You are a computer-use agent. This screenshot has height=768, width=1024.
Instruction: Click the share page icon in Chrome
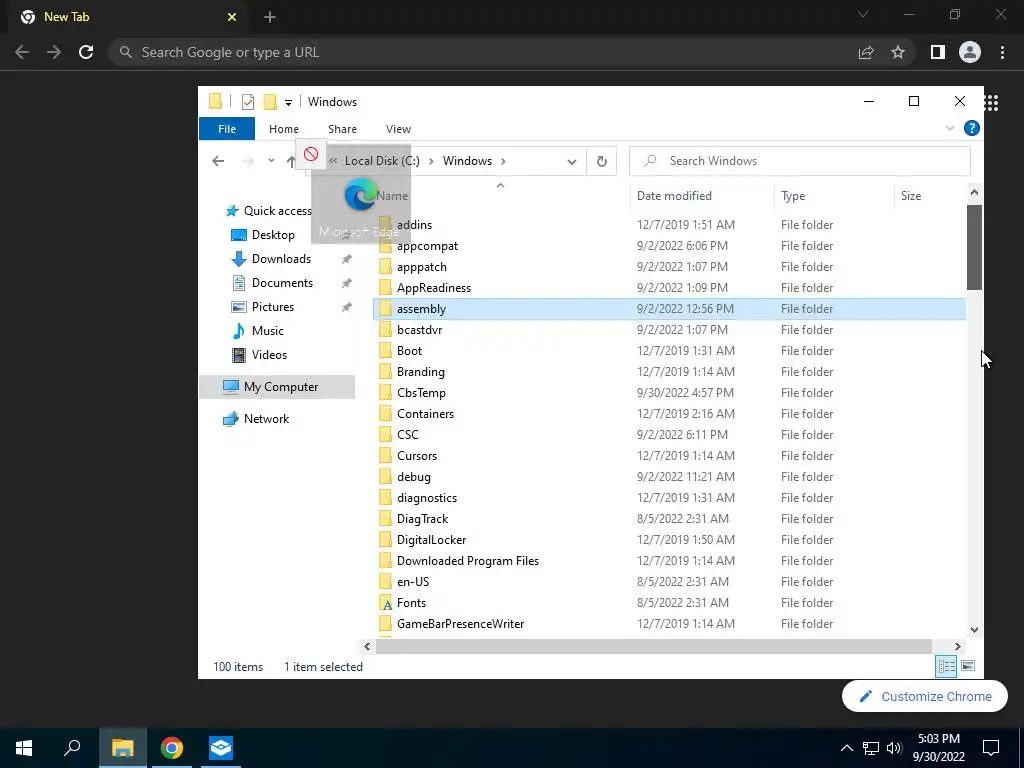(866, 52)
